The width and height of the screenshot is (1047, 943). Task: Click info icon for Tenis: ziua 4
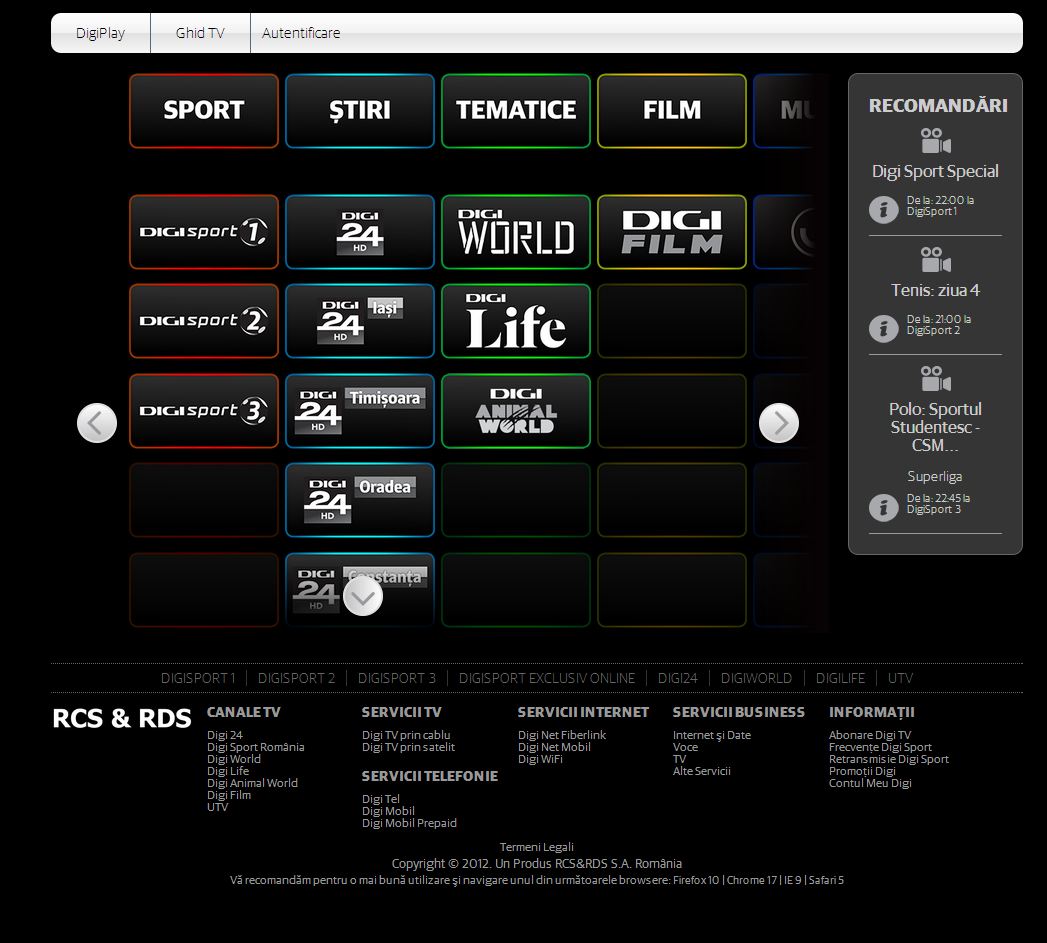[x=882, y=328]
